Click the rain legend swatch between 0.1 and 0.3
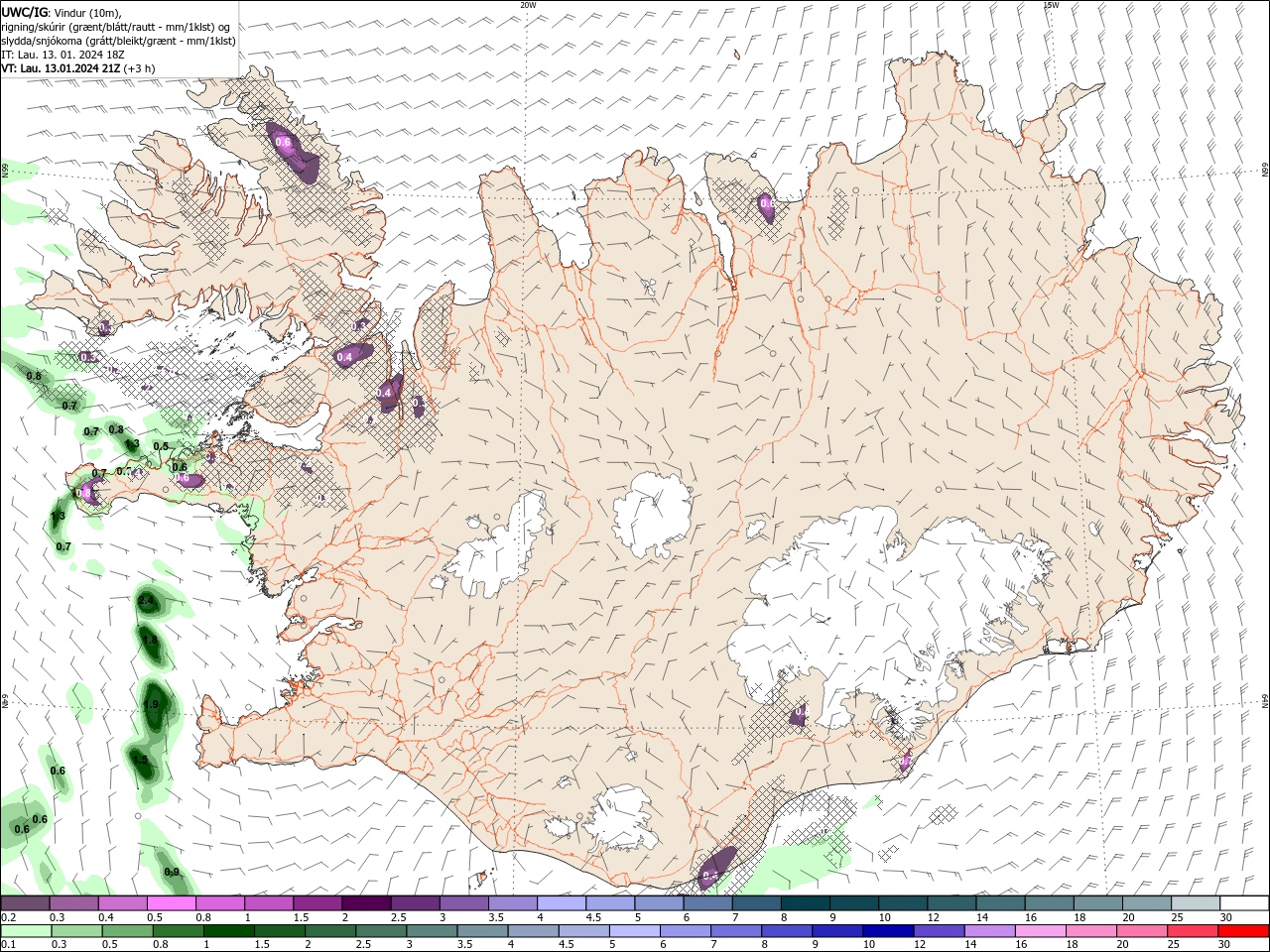Image resolution: width=1270 pixels, height=952 pixels. pyautogui.click(x=25, y=931)
